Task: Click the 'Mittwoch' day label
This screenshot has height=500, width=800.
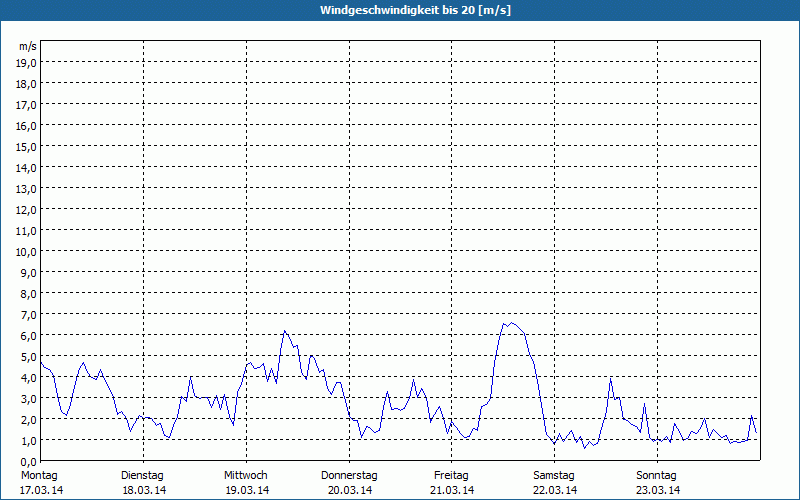Action: 245,476
